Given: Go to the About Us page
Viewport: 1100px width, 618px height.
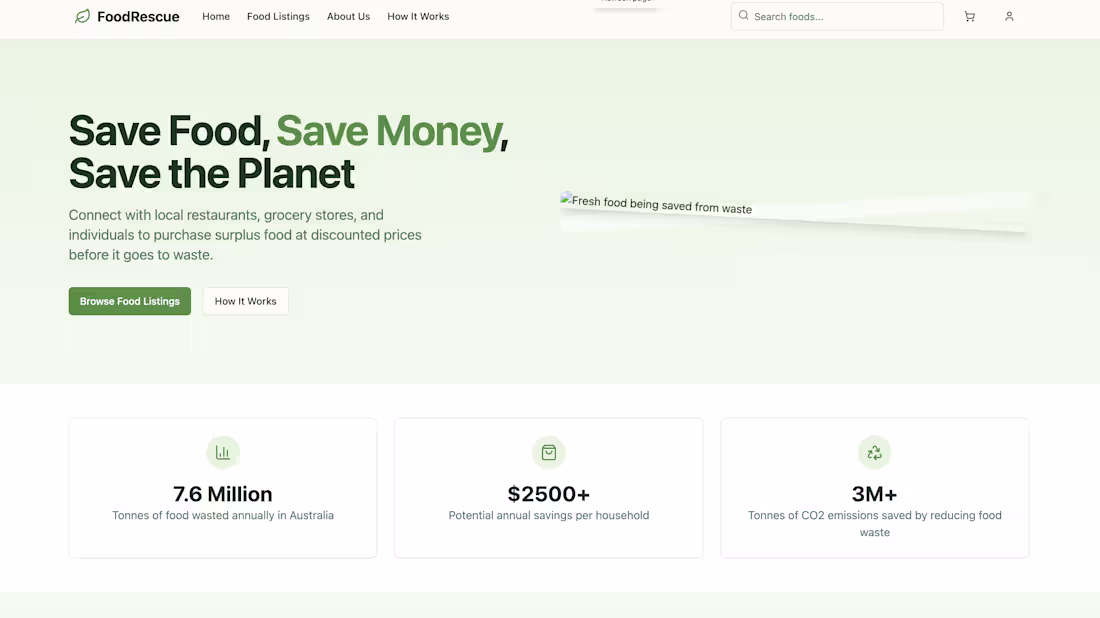Looking at the screenshot, I should click(x=348, y=16).
